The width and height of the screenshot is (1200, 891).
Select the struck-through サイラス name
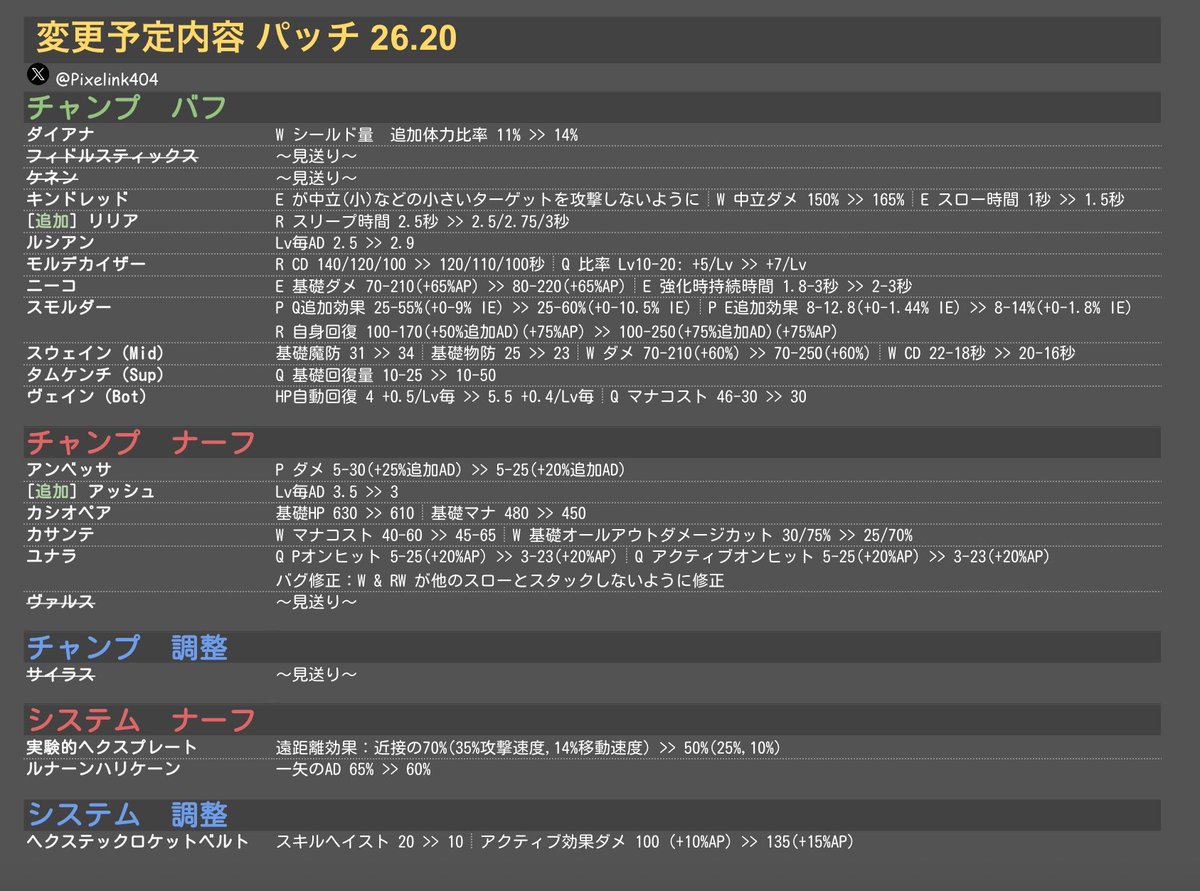[x=60, y=675]
